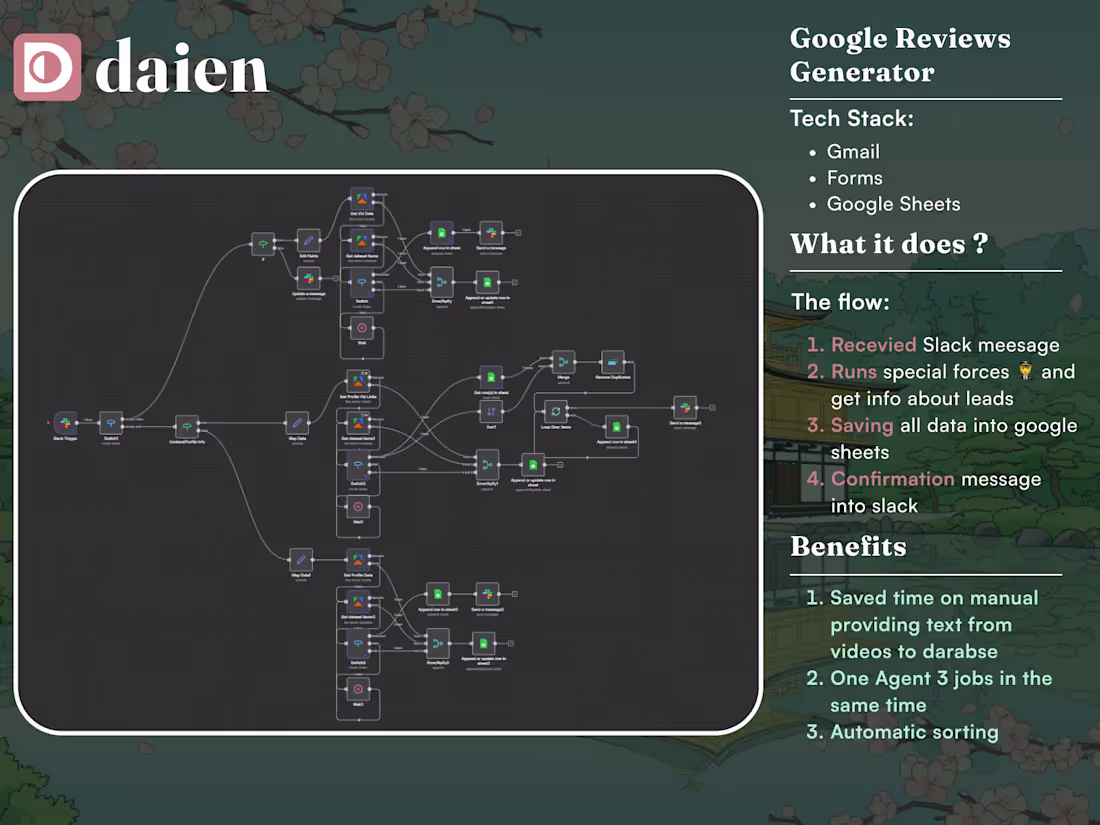Select the Send a message2 Slack node
The height and width of the screenshot is (825, 1100).
pos(488,594)
